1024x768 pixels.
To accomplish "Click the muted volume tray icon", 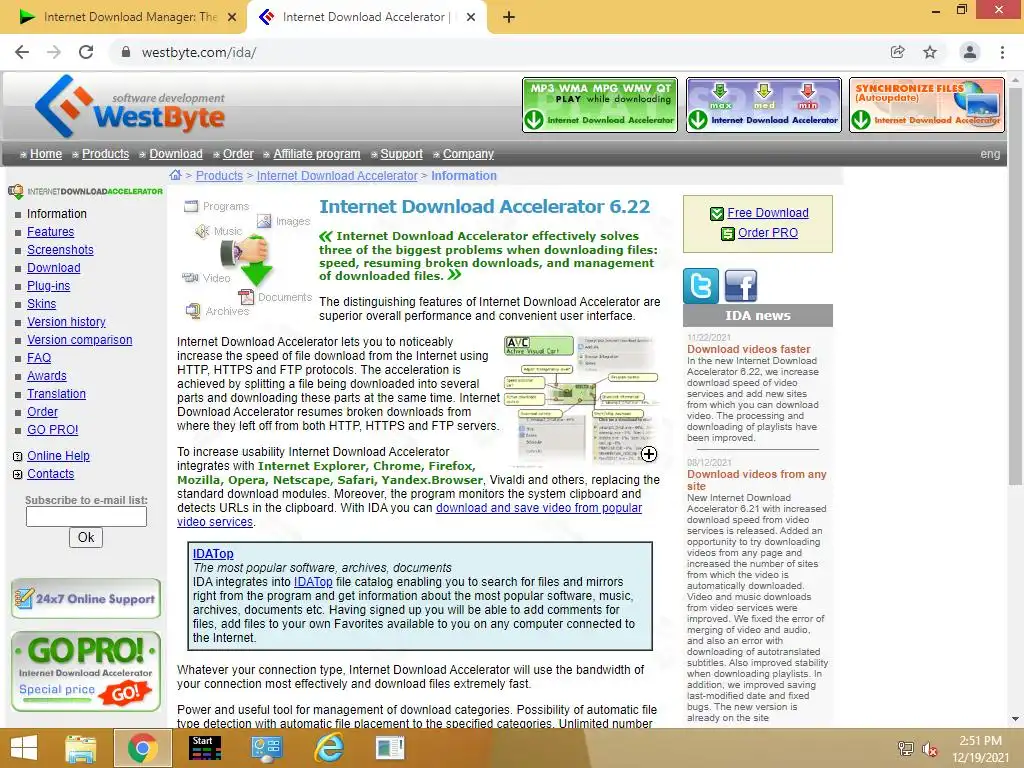I will click(929, 748).
